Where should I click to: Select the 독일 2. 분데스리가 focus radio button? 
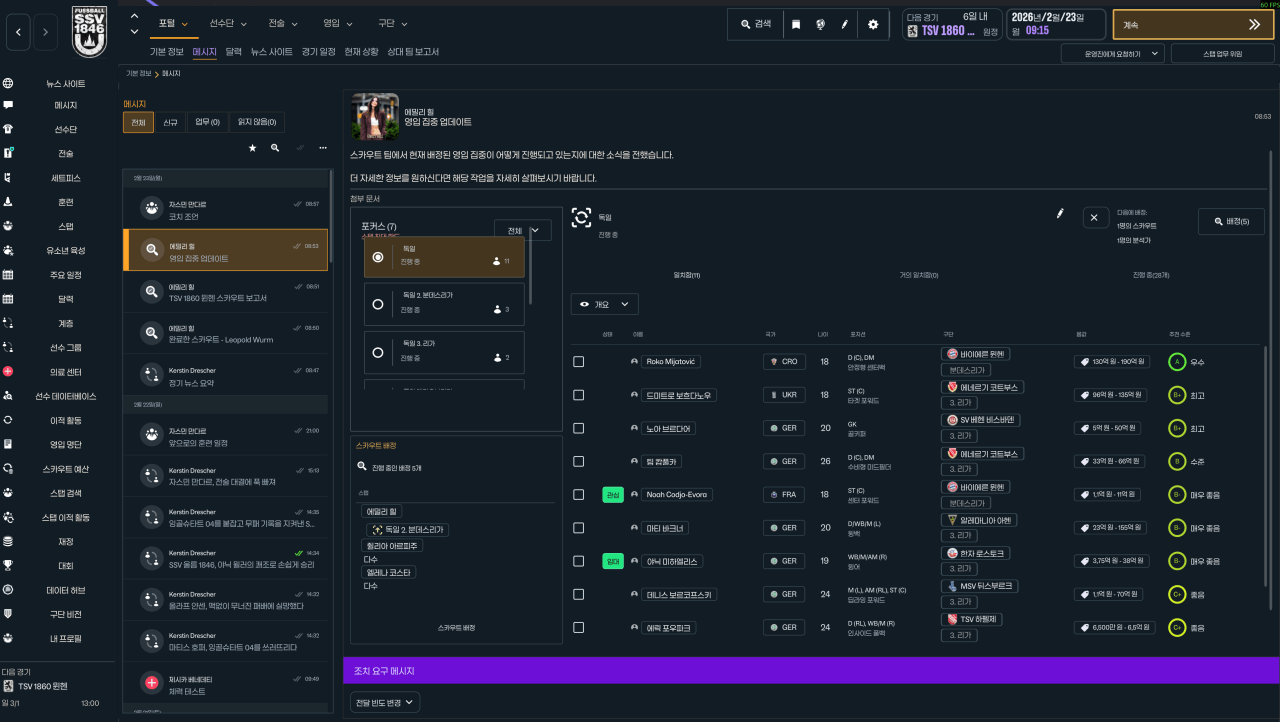click(x=377, y=304)
